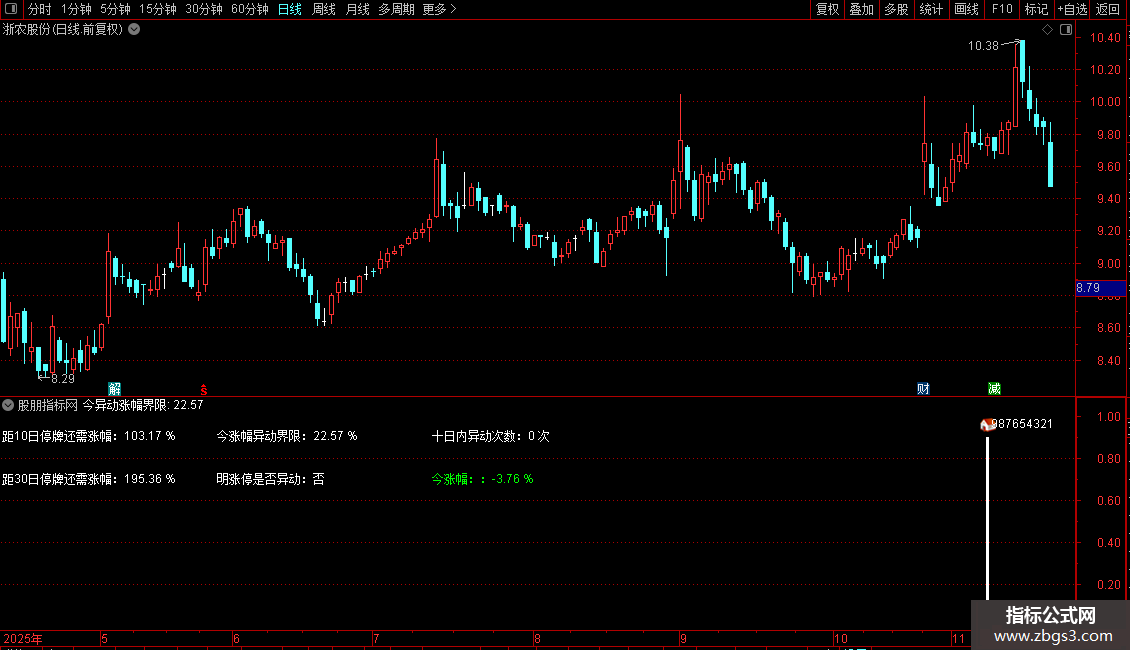Click the 复权 button
Screen dimensions: 1130x650
827,9
